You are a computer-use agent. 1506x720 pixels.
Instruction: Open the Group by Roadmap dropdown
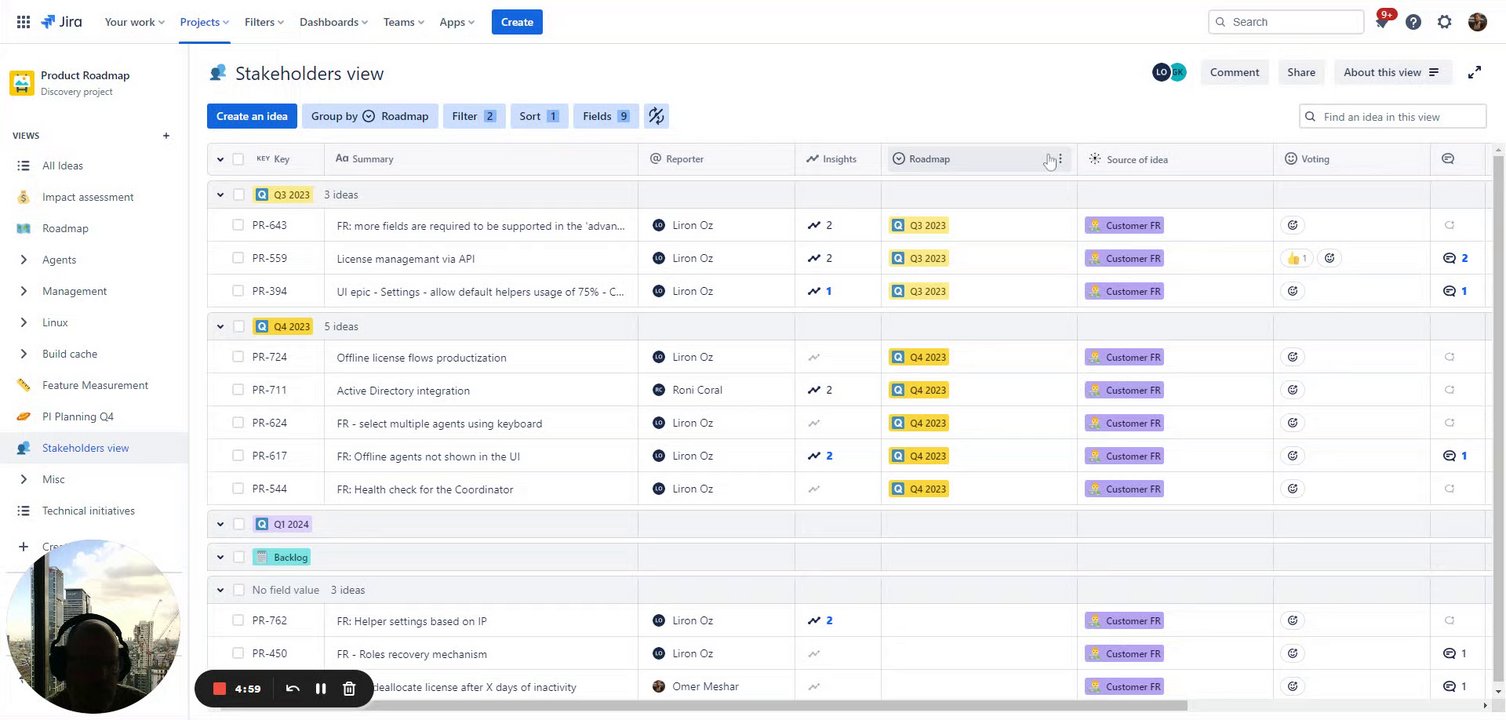(369, 116)
